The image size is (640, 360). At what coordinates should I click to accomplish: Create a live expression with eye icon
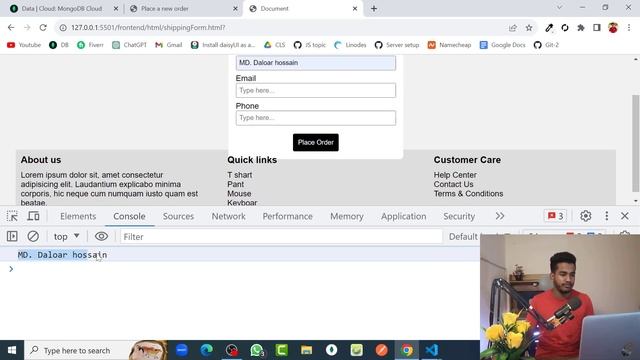[101, 236]
